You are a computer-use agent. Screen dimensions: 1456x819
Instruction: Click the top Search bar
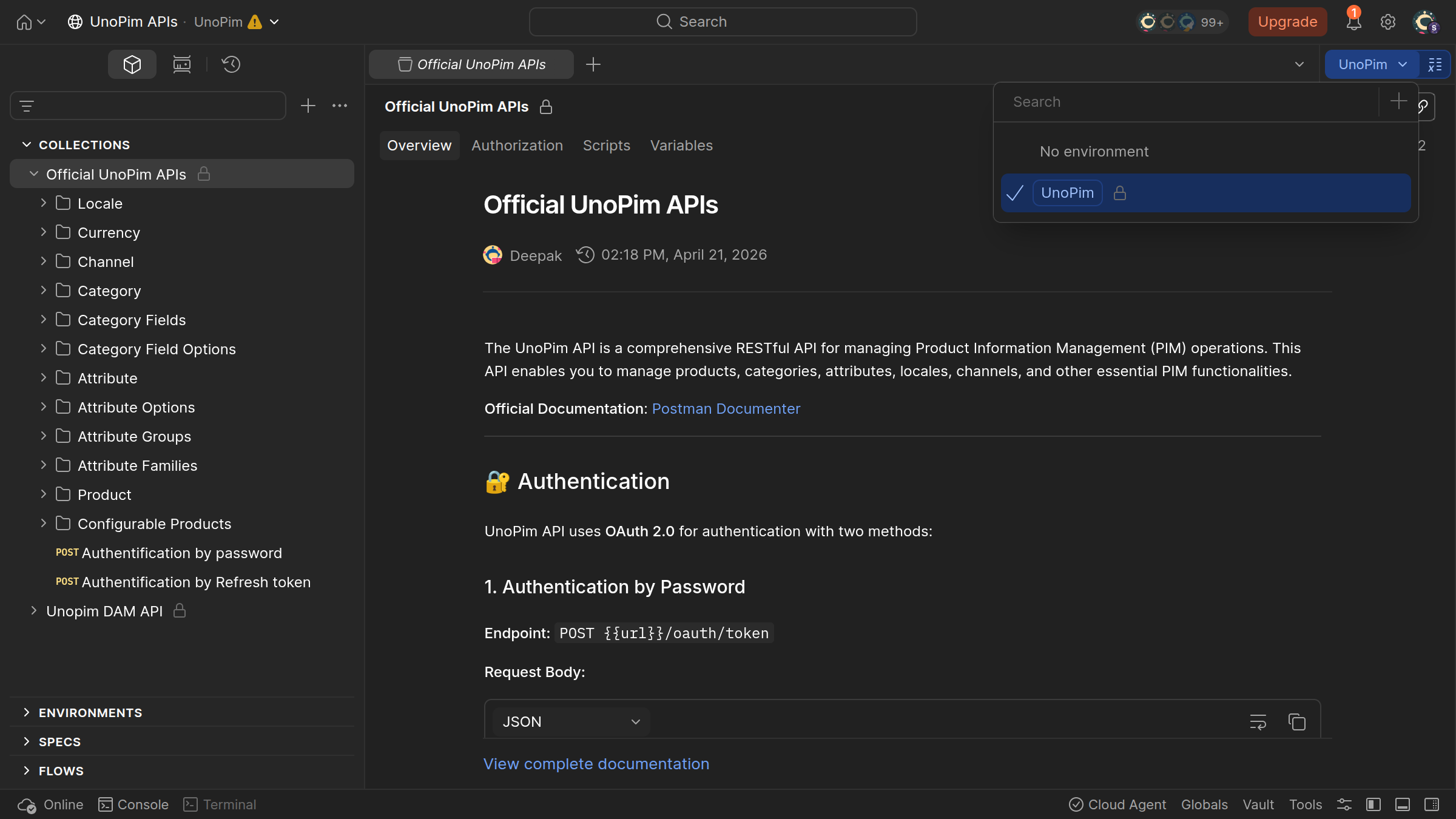(723, 22)
